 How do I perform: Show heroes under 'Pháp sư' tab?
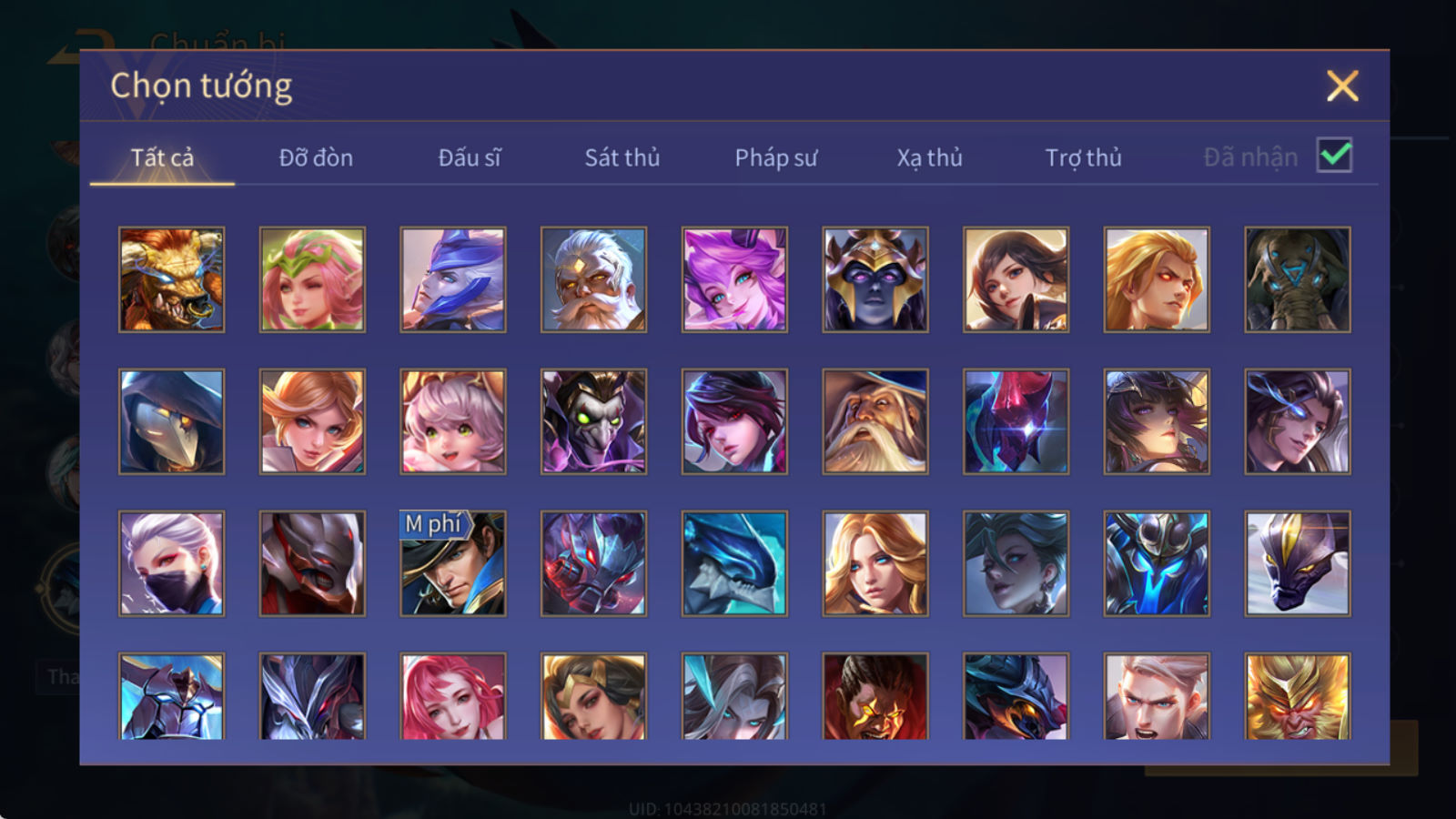(x=775, y=157)
